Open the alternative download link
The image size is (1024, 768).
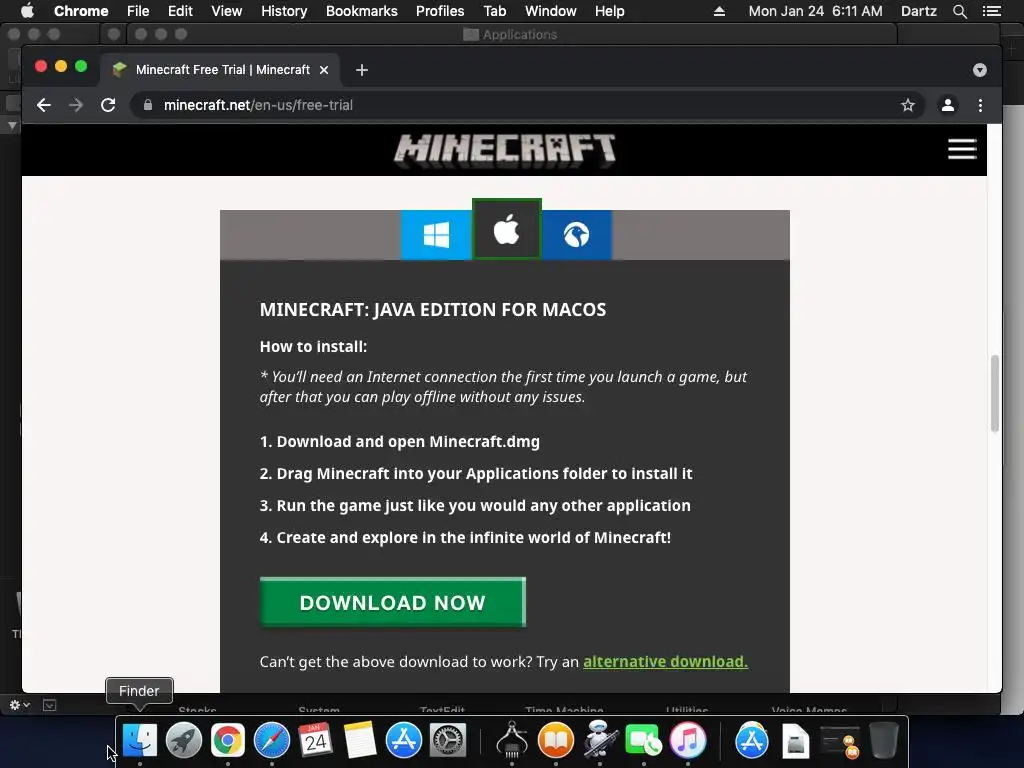click(x=665, y=662)
